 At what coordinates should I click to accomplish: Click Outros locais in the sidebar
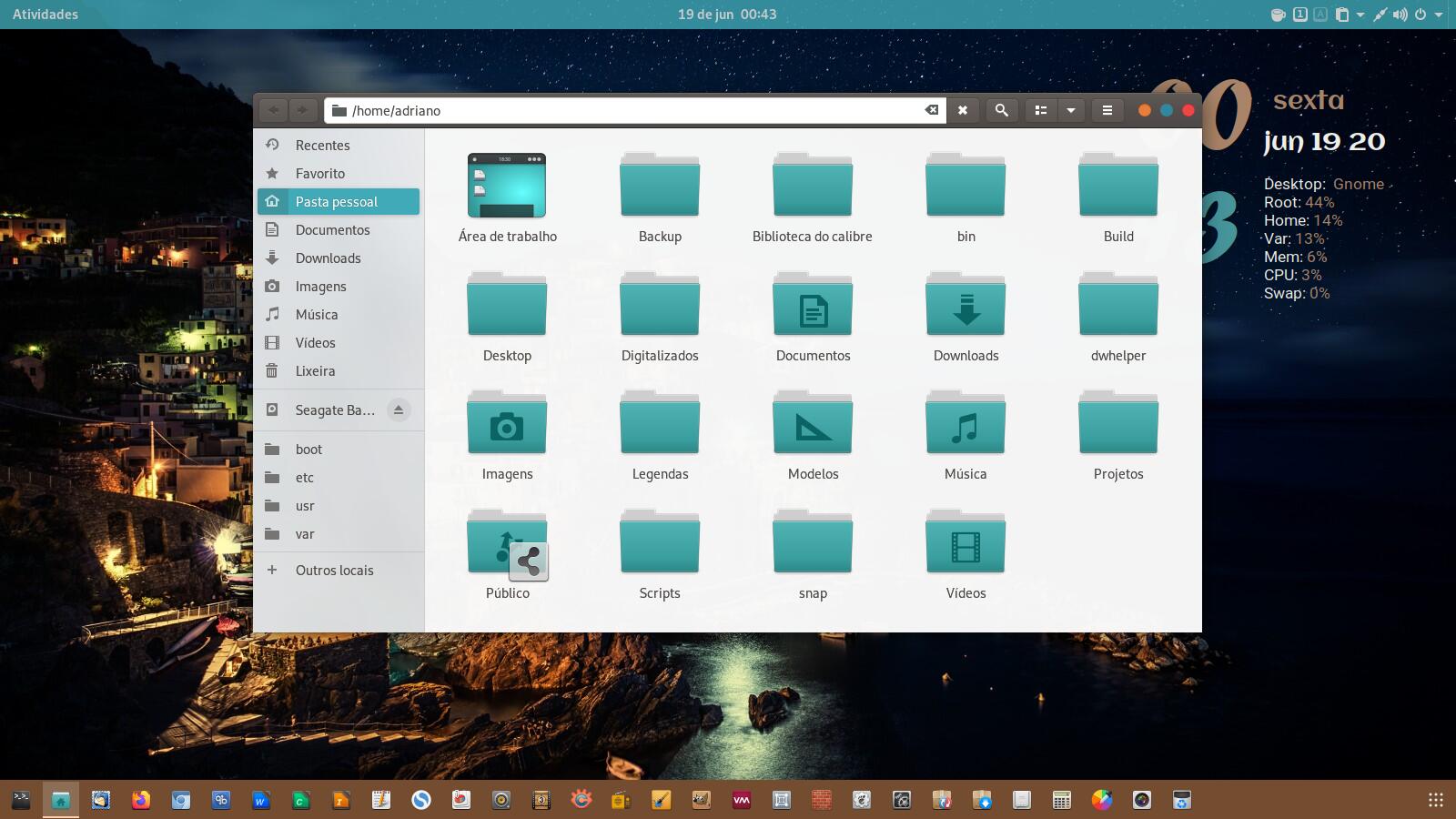(334, 571)
